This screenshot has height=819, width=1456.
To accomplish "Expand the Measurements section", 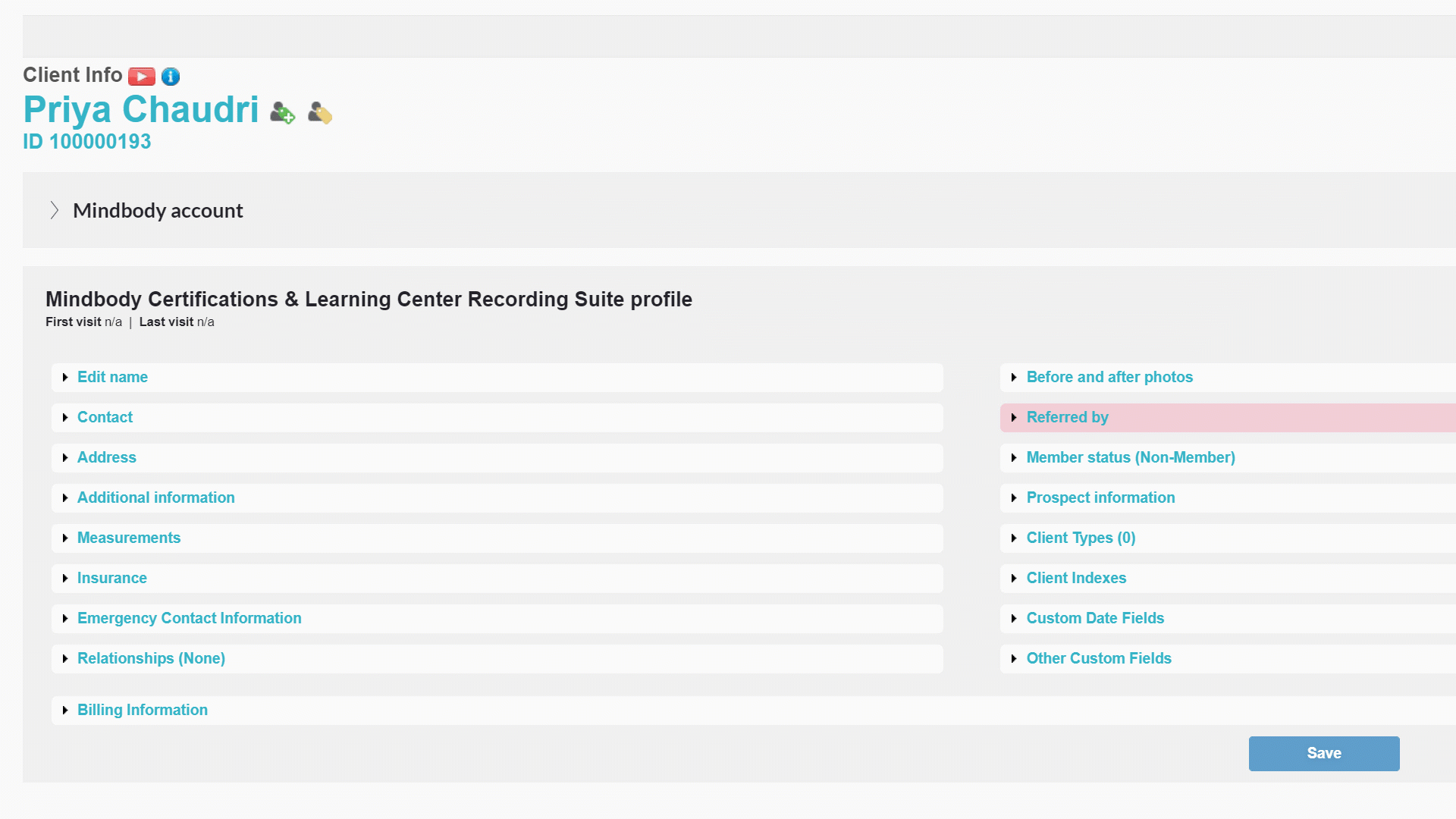I will pyautogui.click(x=497, y=538).
